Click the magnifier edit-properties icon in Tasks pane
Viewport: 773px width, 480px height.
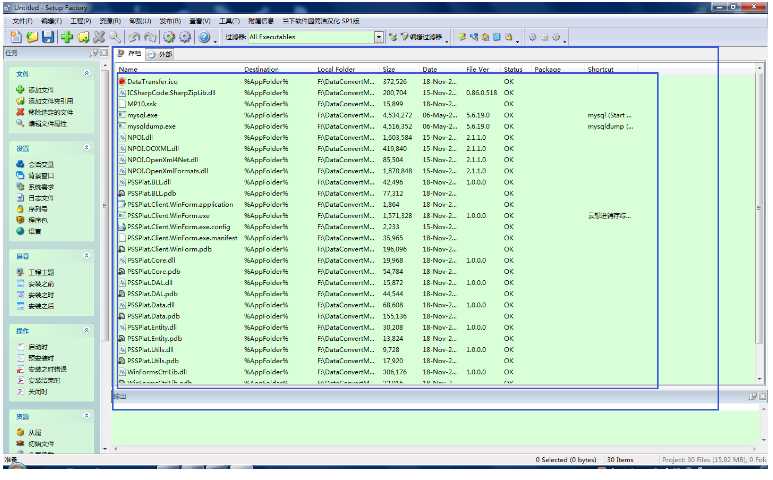[x=20, y=123]
